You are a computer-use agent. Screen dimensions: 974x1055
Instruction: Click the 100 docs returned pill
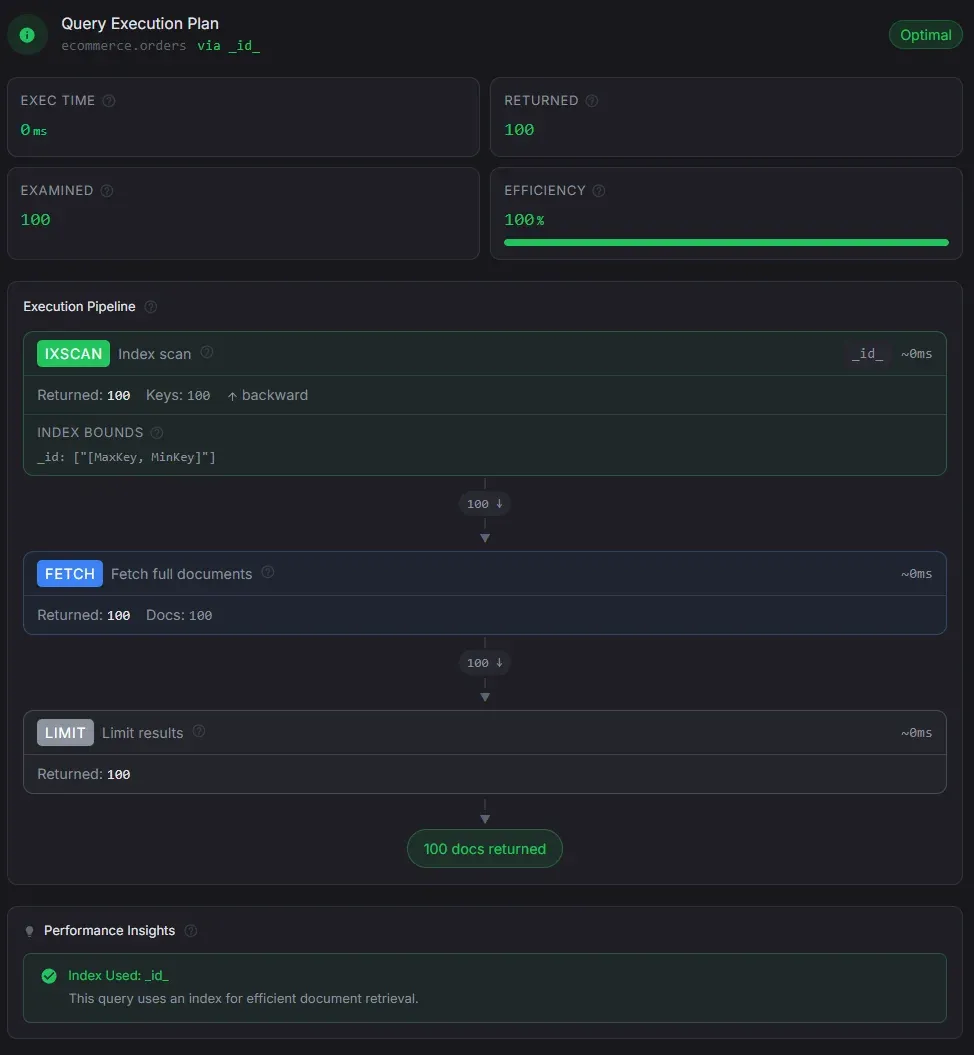(485, 849)
